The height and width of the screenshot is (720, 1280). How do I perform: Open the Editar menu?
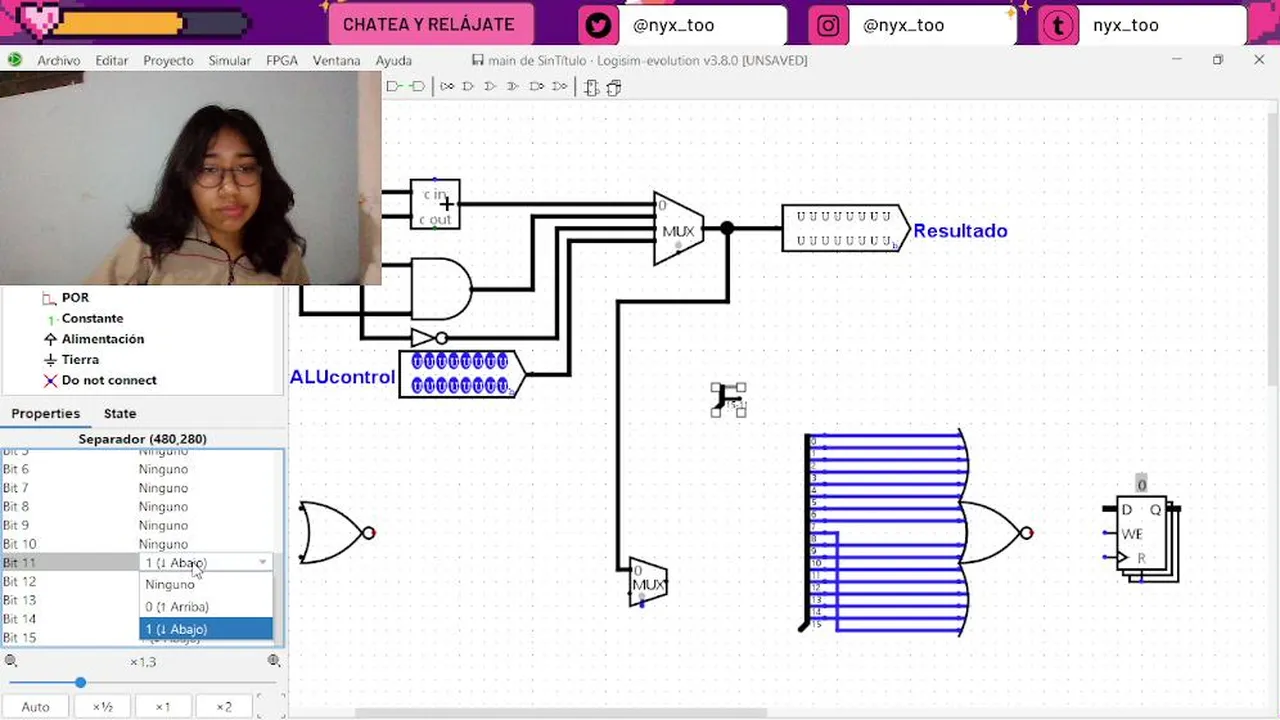pos(112,60)
